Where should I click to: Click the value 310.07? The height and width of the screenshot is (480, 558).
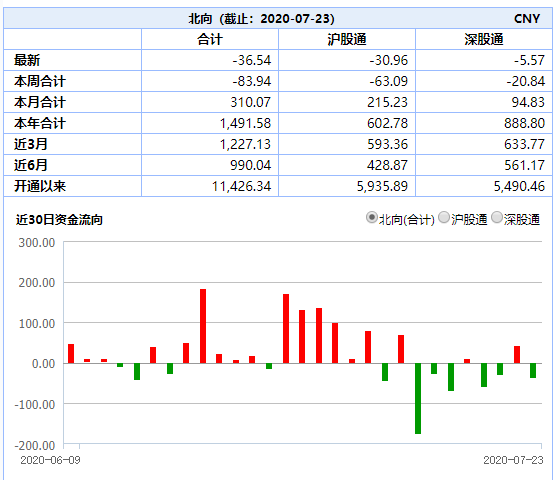point(251,102)
